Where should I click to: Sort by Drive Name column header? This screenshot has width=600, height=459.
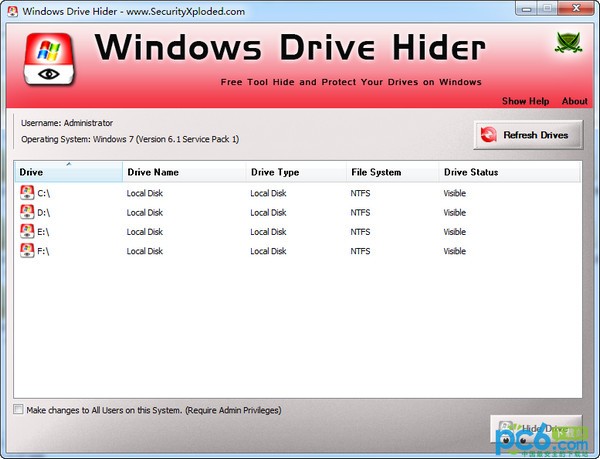pos(184,172)
